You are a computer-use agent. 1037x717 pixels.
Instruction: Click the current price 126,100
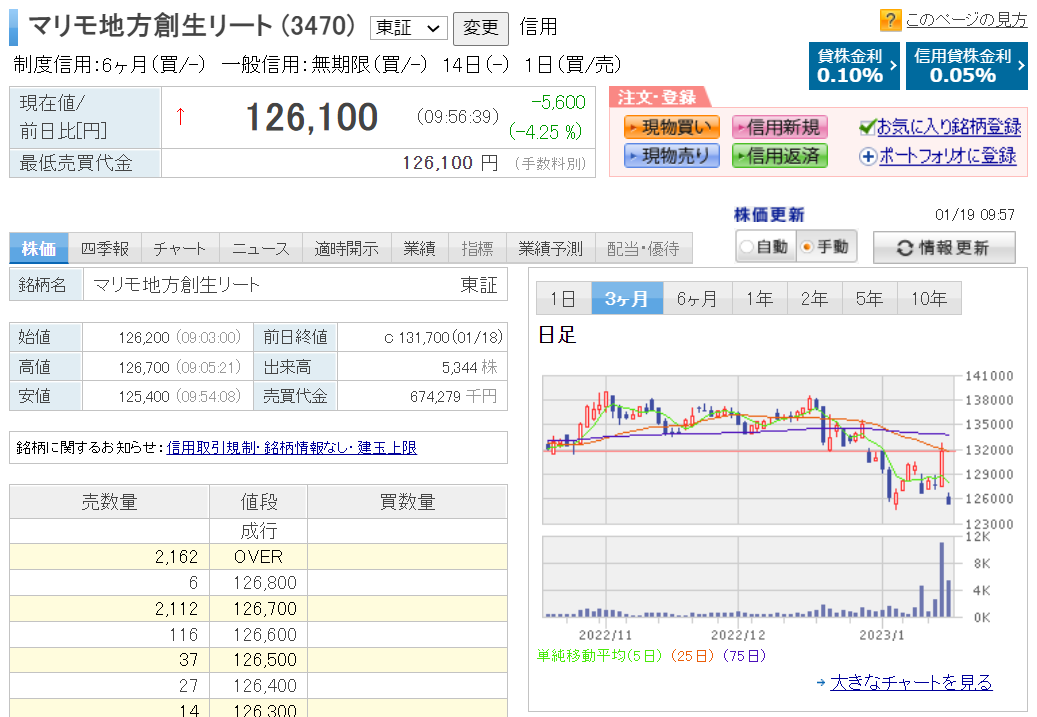(x=311, y=118)
